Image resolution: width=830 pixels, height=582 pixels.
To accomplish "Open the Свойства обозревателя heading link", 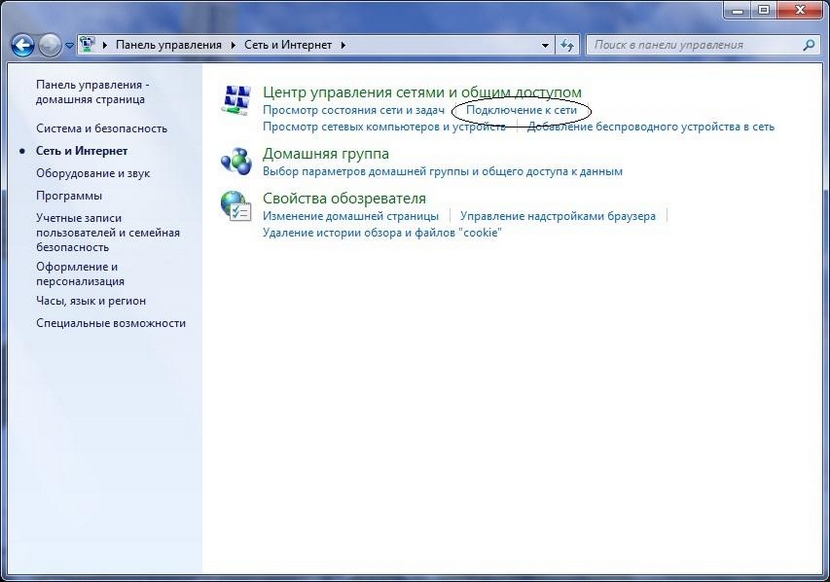I will coord(344,198).
